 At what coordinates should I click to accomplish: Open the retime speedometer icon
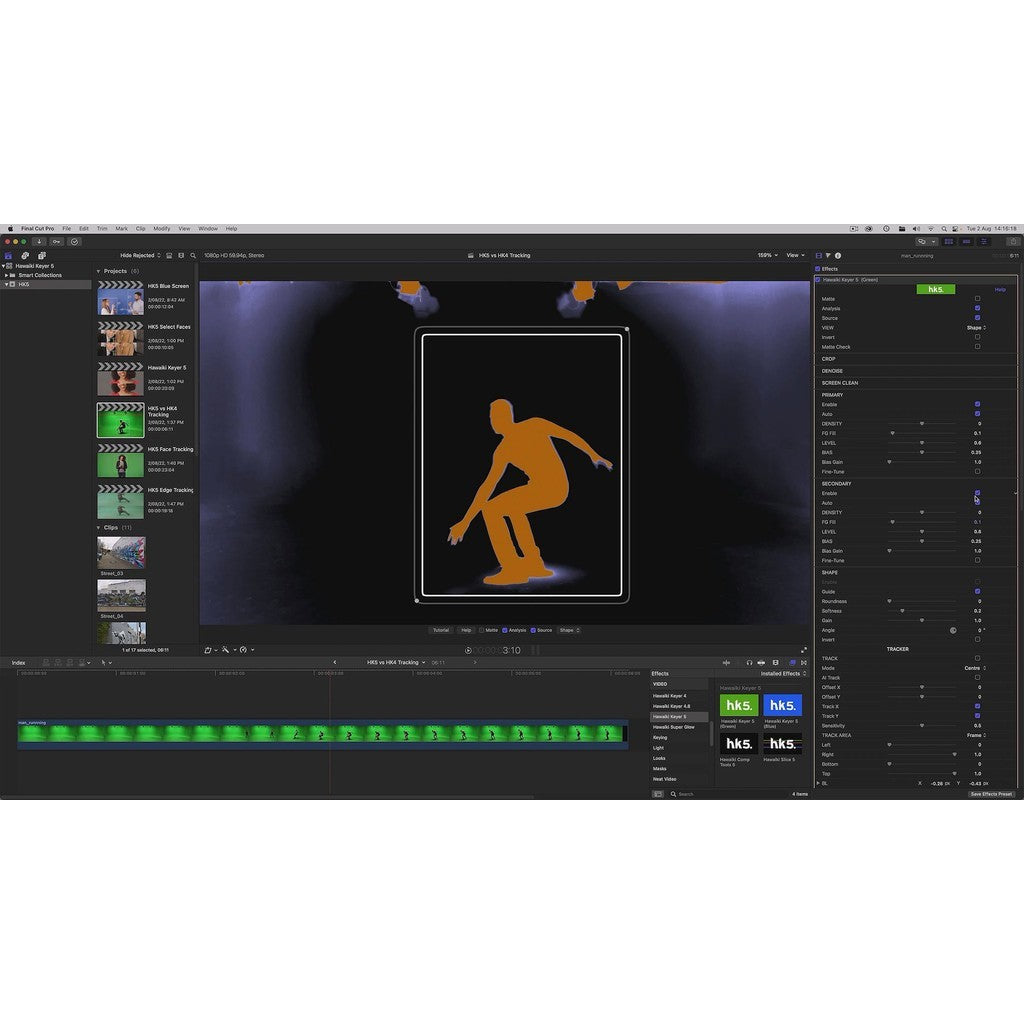[x=243, y=650]
